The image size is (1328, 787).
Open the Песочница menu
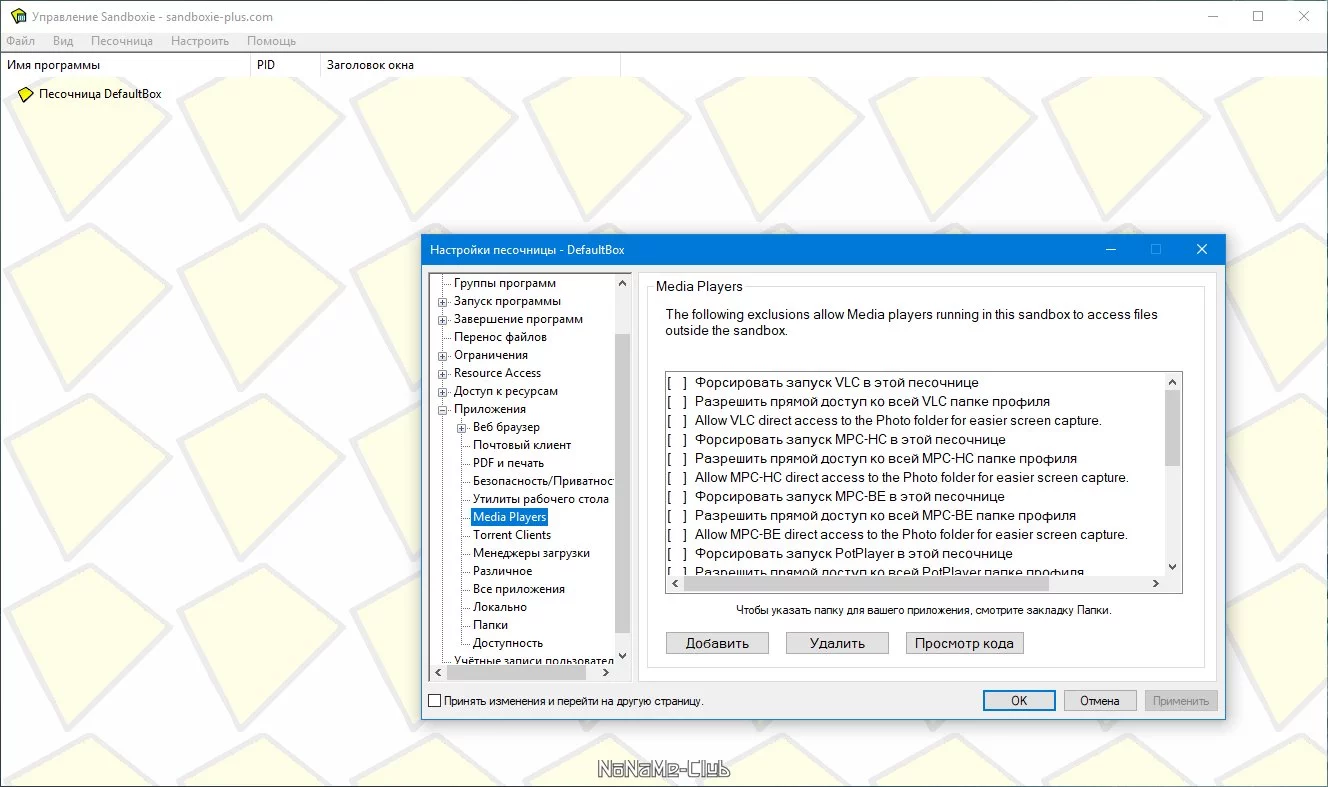122,41
